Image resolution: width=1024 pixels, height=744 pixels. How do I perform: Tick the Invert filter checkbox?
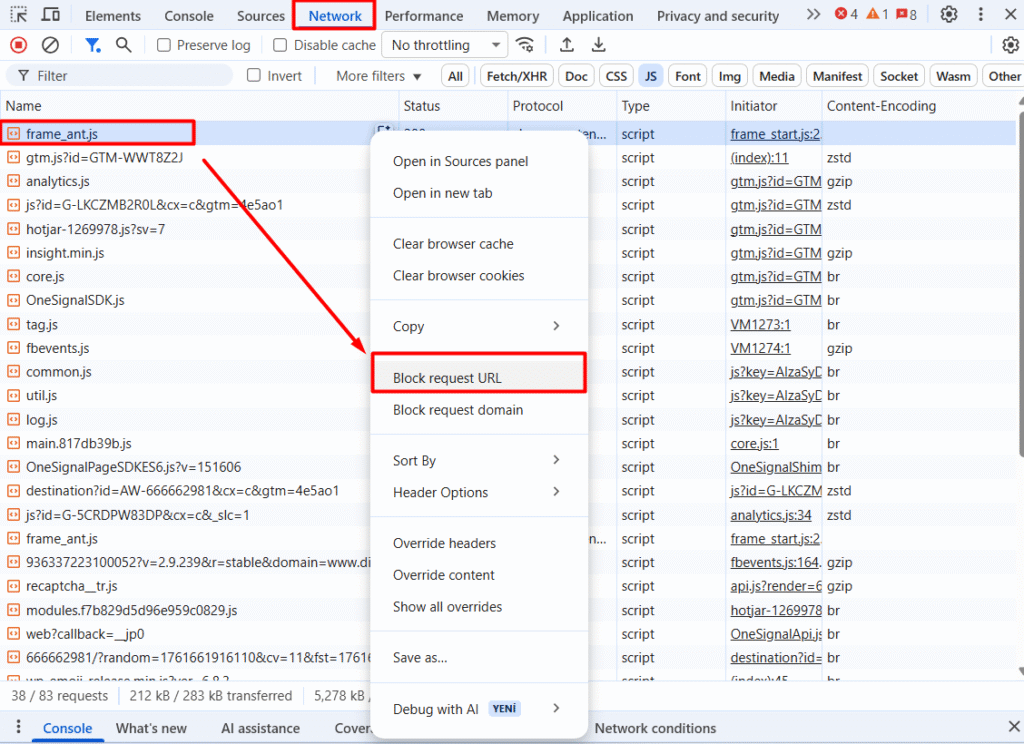pos(254,76)
